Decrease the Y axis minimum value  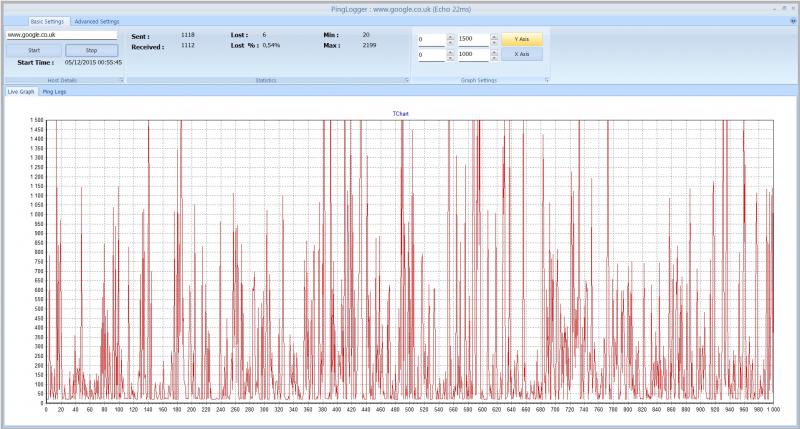click(450, 43)
